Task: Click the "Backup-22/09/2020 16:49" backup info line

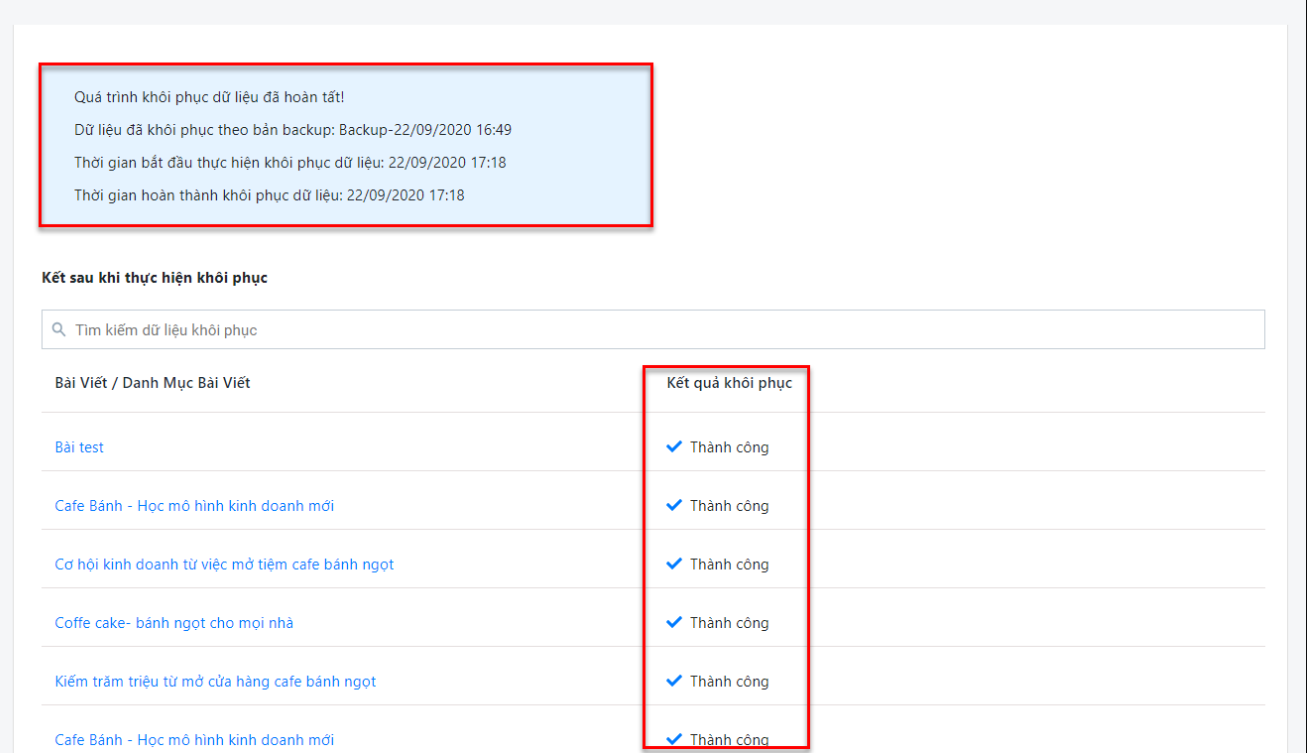Action: tap(293, 130)
